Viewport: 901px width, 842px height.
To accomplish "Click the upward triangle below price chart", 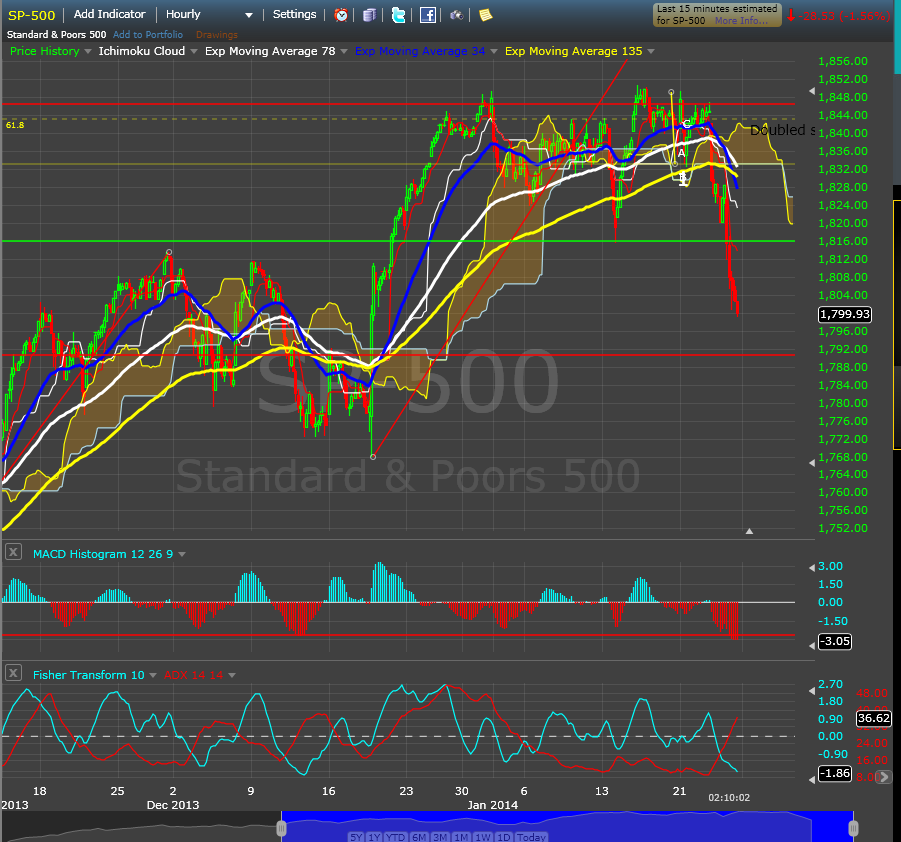I will point(749,532).
